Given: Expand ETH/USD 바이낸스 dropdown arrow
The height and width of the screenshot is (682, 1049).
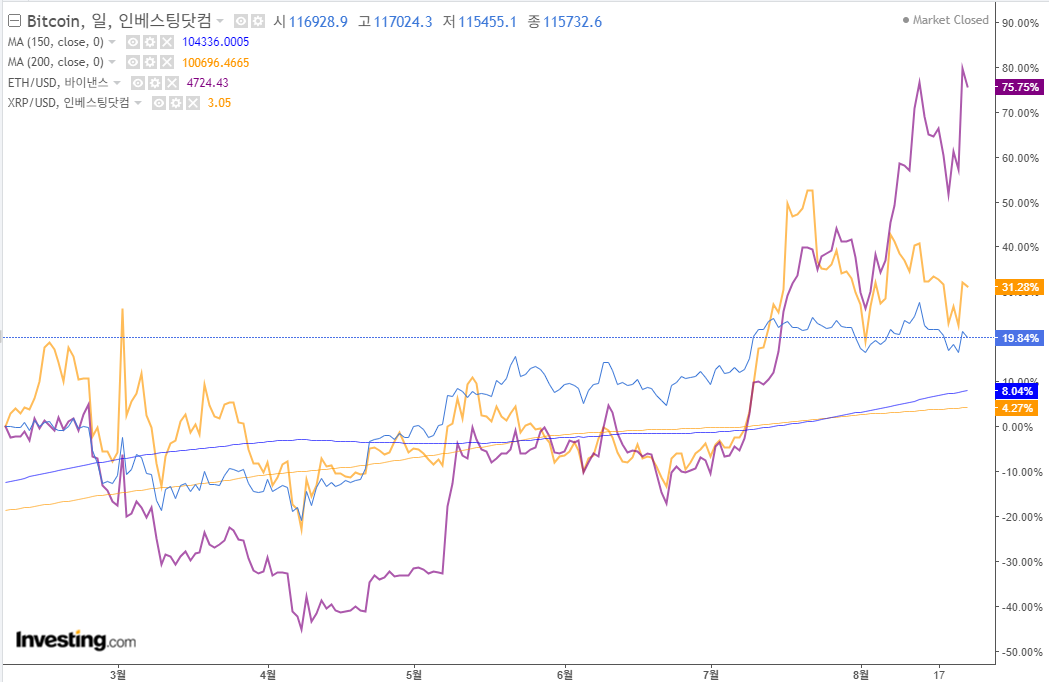Looking at the screenshot, I should 116,83.
